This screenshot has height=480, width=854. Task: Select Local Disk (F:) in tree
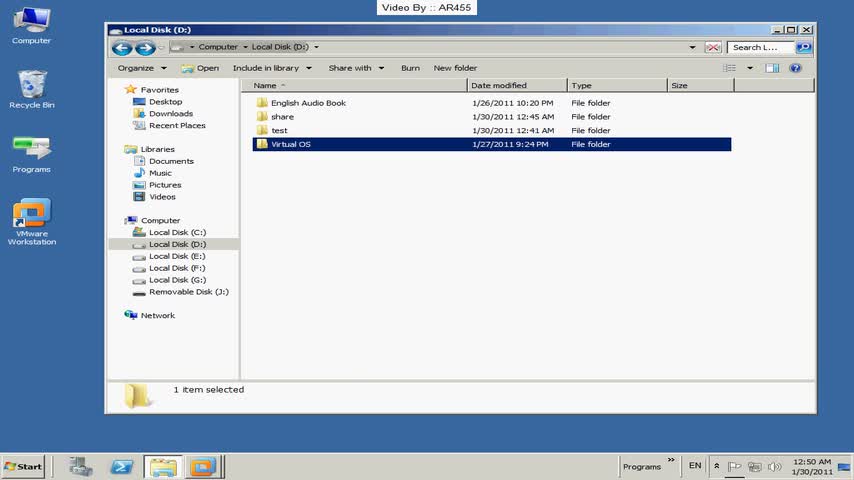177,268
